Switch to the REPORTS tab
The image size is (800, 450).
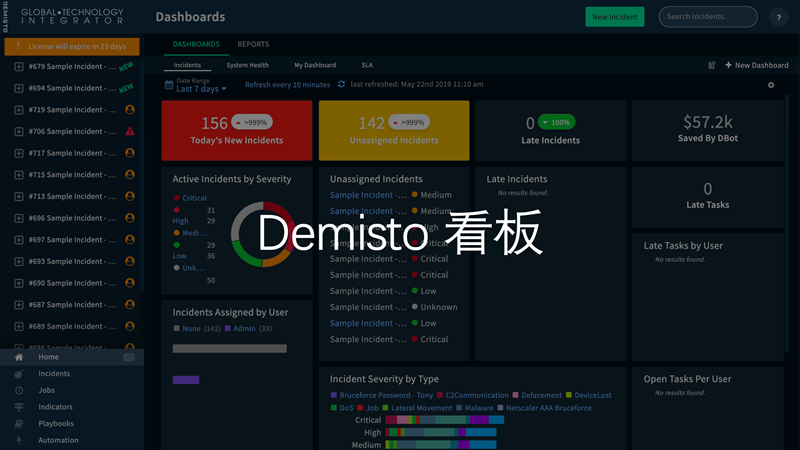[253, 44]
